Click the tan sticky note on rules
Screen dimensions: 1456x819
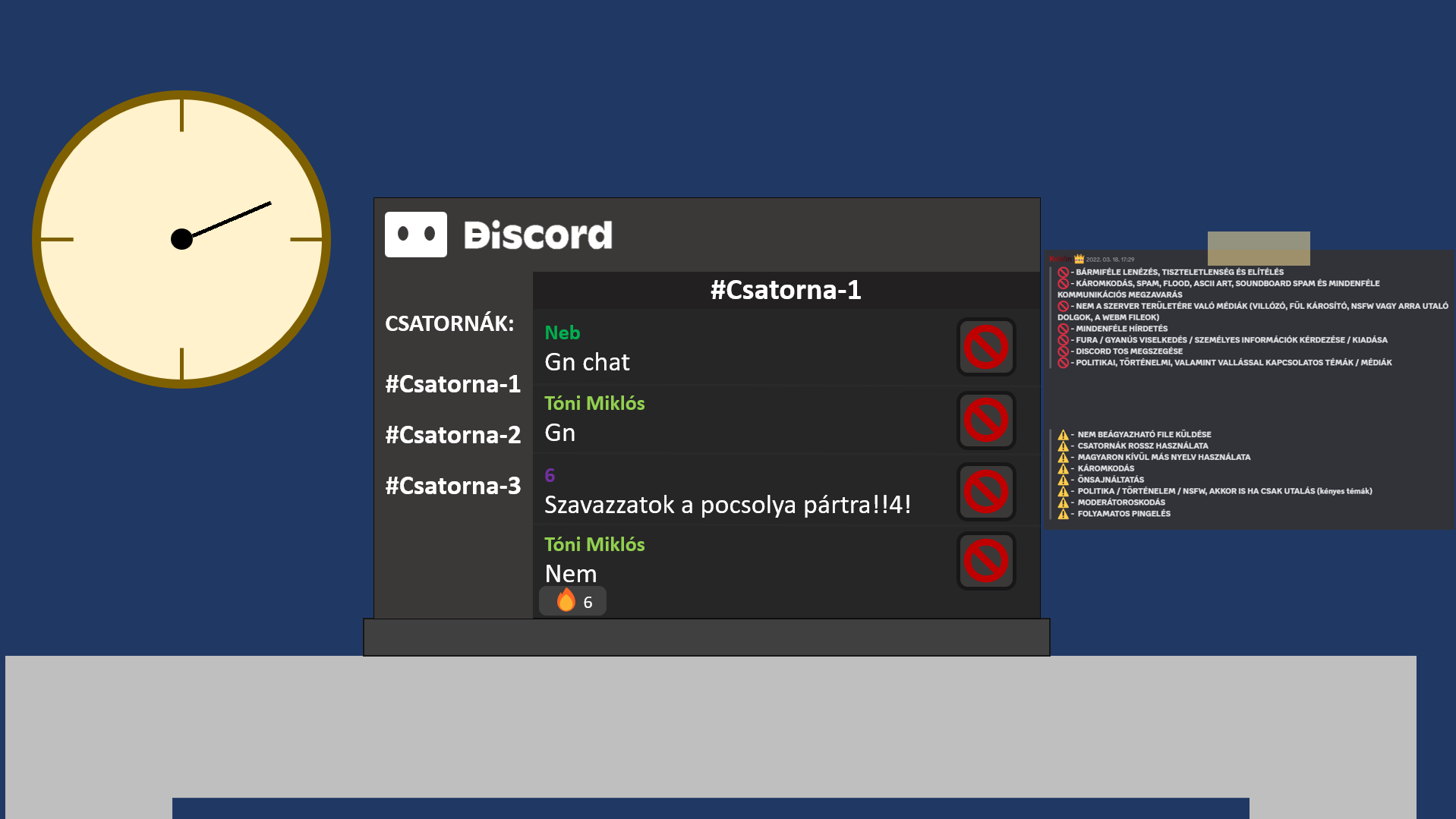(x=1259, y=248)
